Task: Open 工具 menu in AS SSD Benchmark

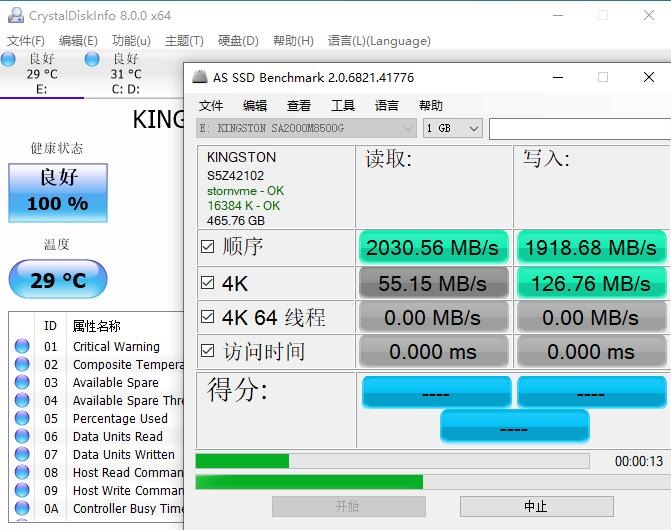Action: point(343,105)
